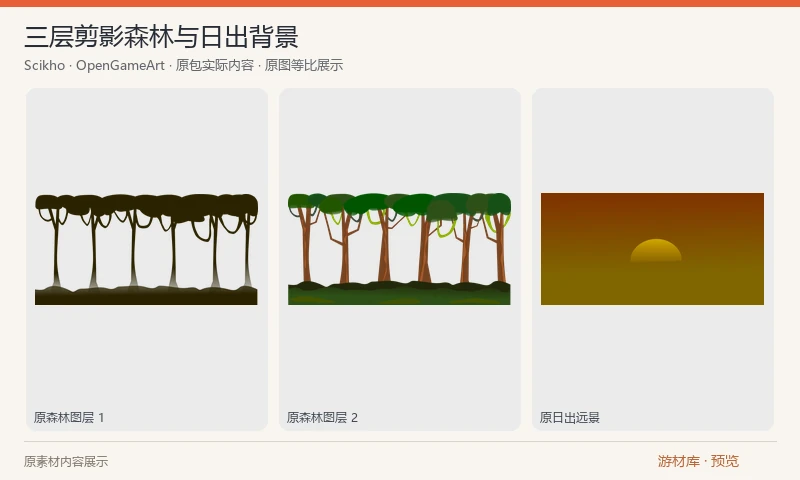
Task: Click the 游材库 · 预览 label
Action: [x=698, y=461]
